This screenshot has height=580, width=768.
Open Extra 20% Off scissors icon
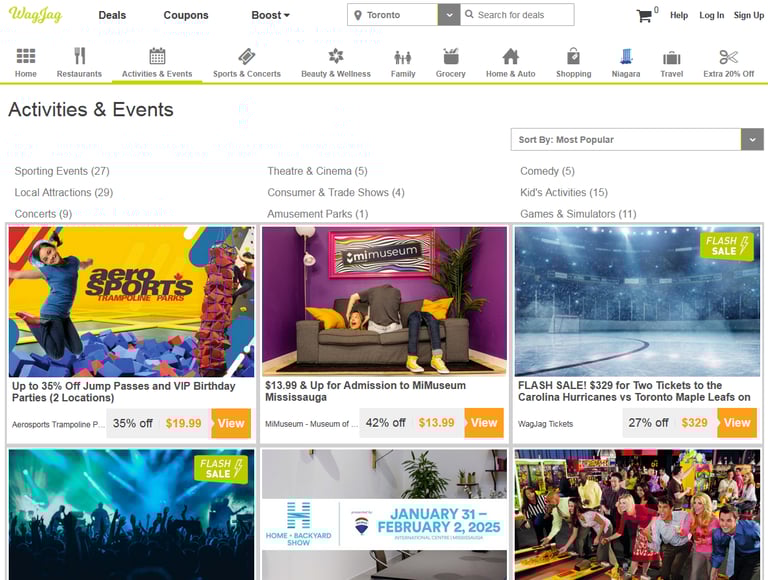729,57
